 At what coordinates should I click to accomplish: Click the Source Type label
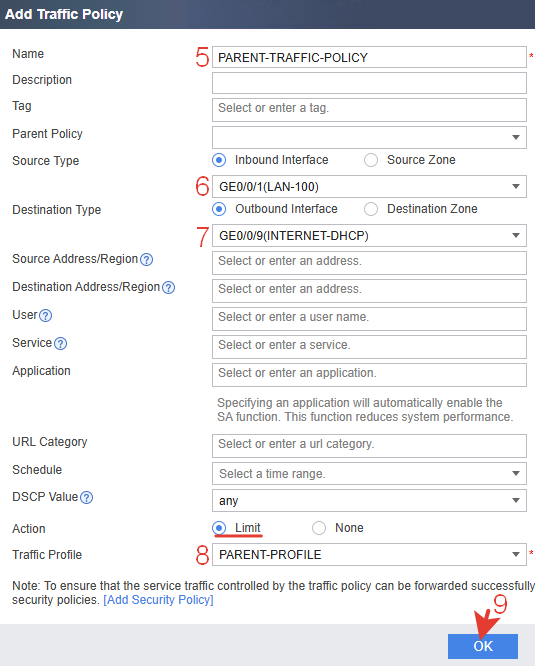46,161
